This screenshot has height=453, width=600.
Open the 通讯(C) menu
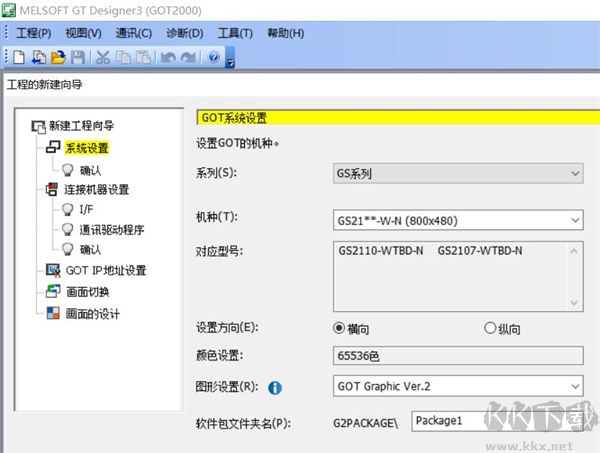(134, 33)
